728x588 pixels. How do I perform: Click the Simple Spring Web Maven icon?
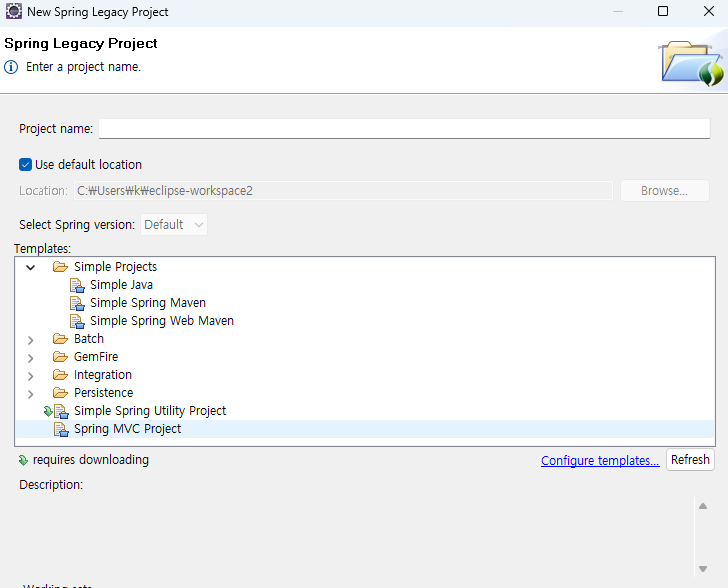[77, 321]
